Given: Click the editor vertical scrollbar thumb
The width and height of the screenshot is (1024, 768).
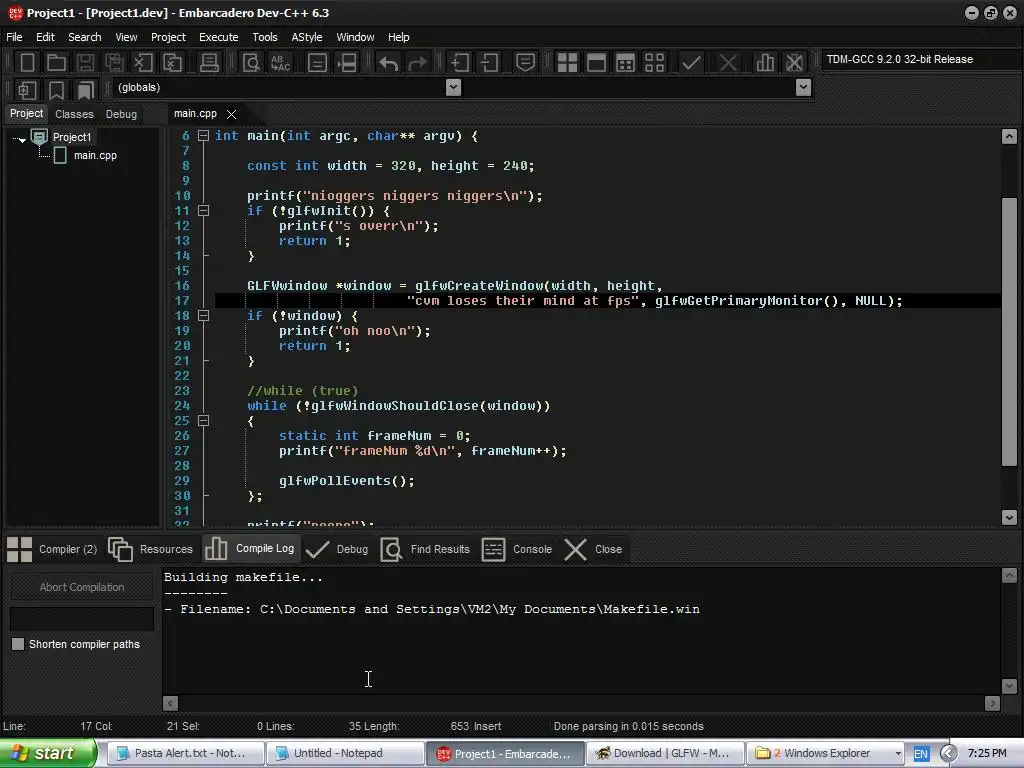Looking at the screenshot, I should 1009,332.
